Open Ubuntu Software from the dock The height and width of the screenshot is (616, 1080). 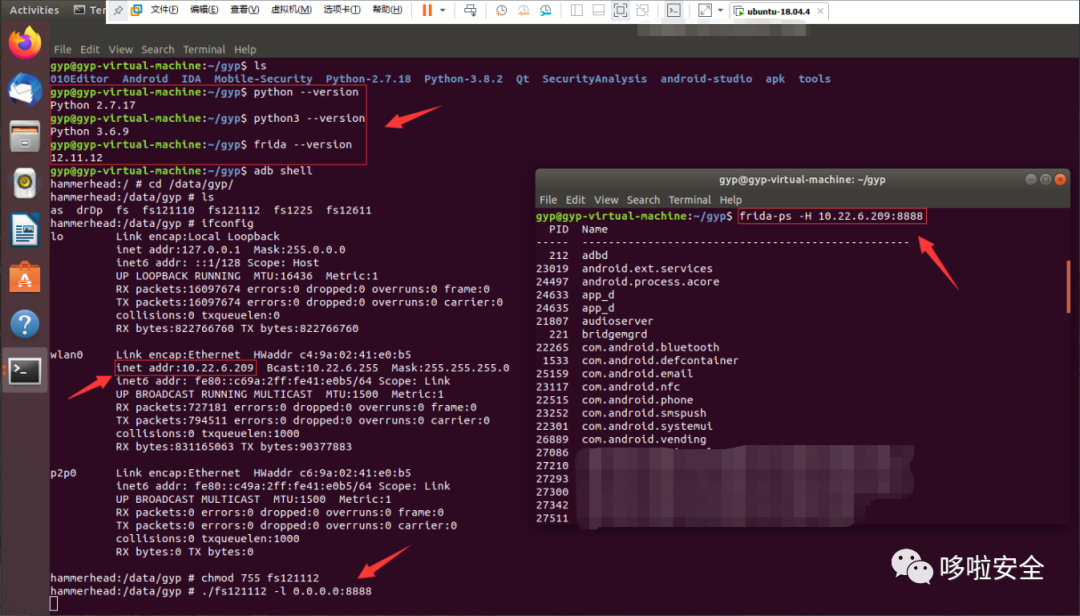(25, 277)
